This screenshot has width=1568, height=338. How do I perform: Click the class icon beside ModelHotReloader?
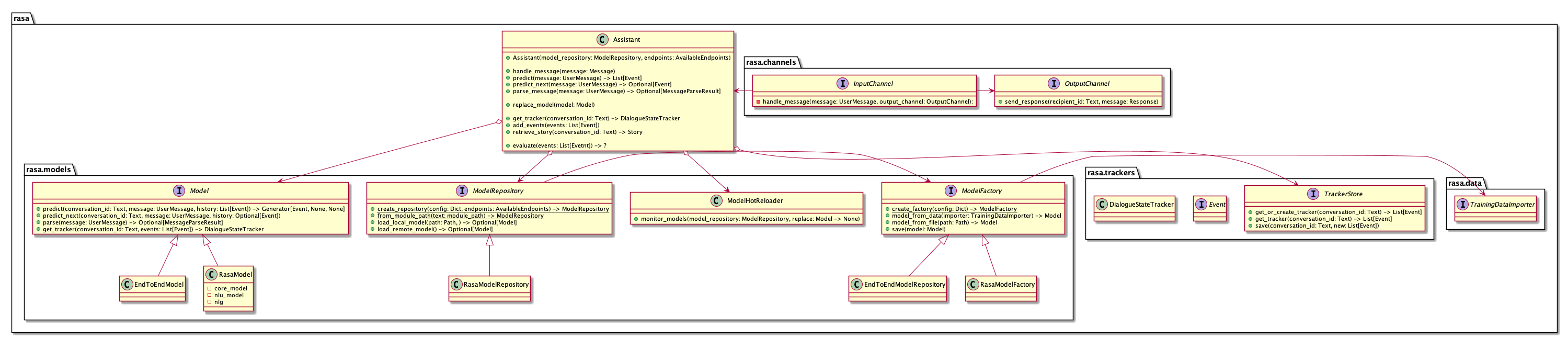(x=716, y=201)
